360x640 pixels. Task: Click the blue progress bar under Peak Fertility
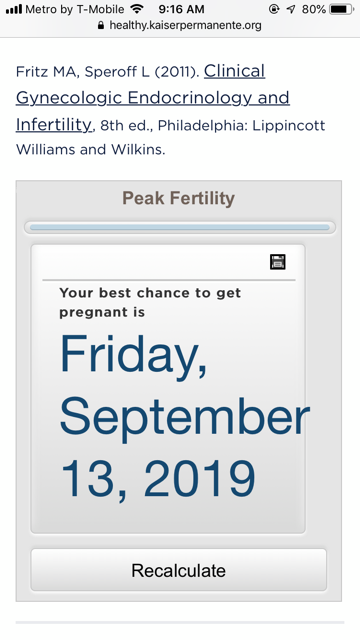[180, 227]
